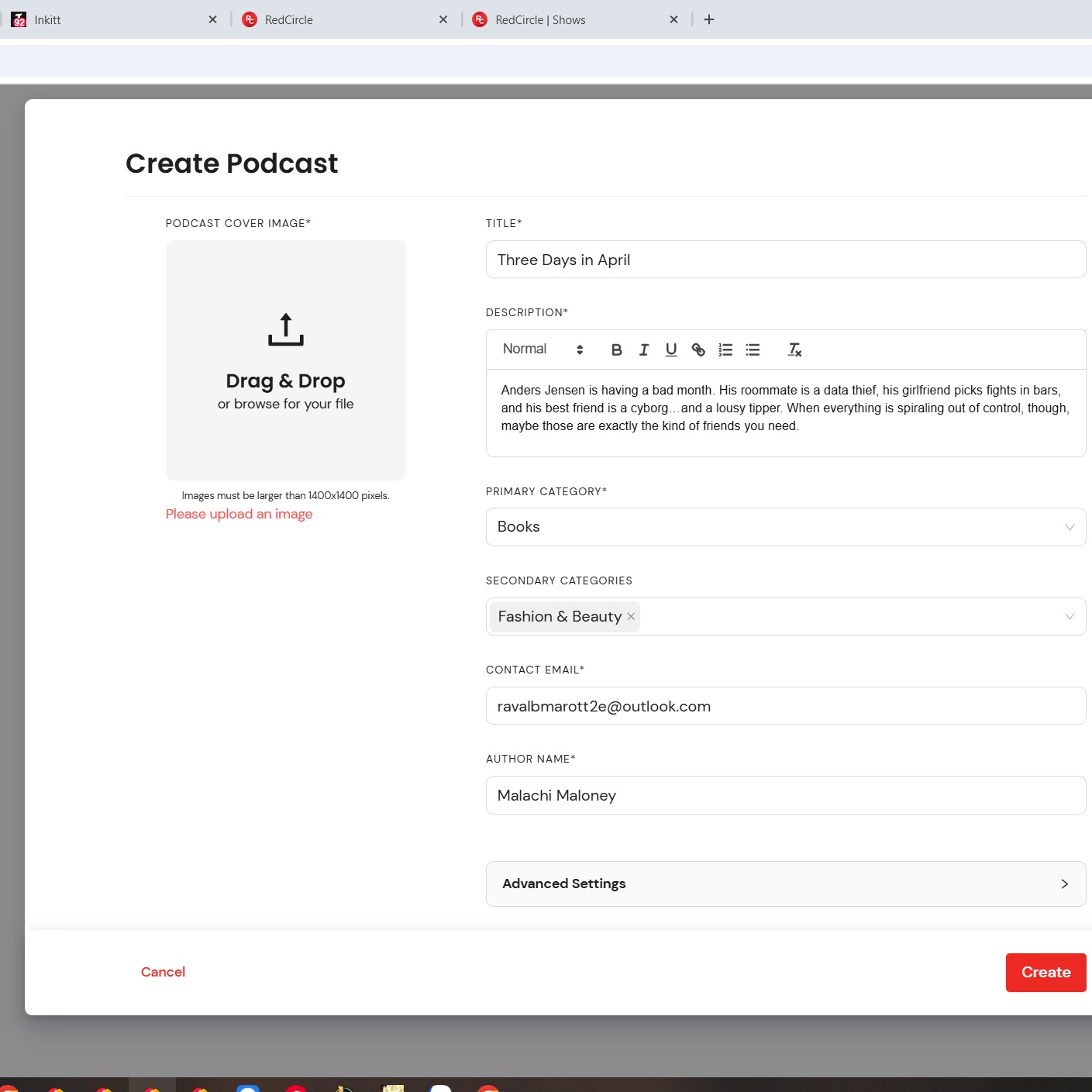Open a new browser tab
The height and width of the screenshot is (1092, 1092).
[709, 19]
